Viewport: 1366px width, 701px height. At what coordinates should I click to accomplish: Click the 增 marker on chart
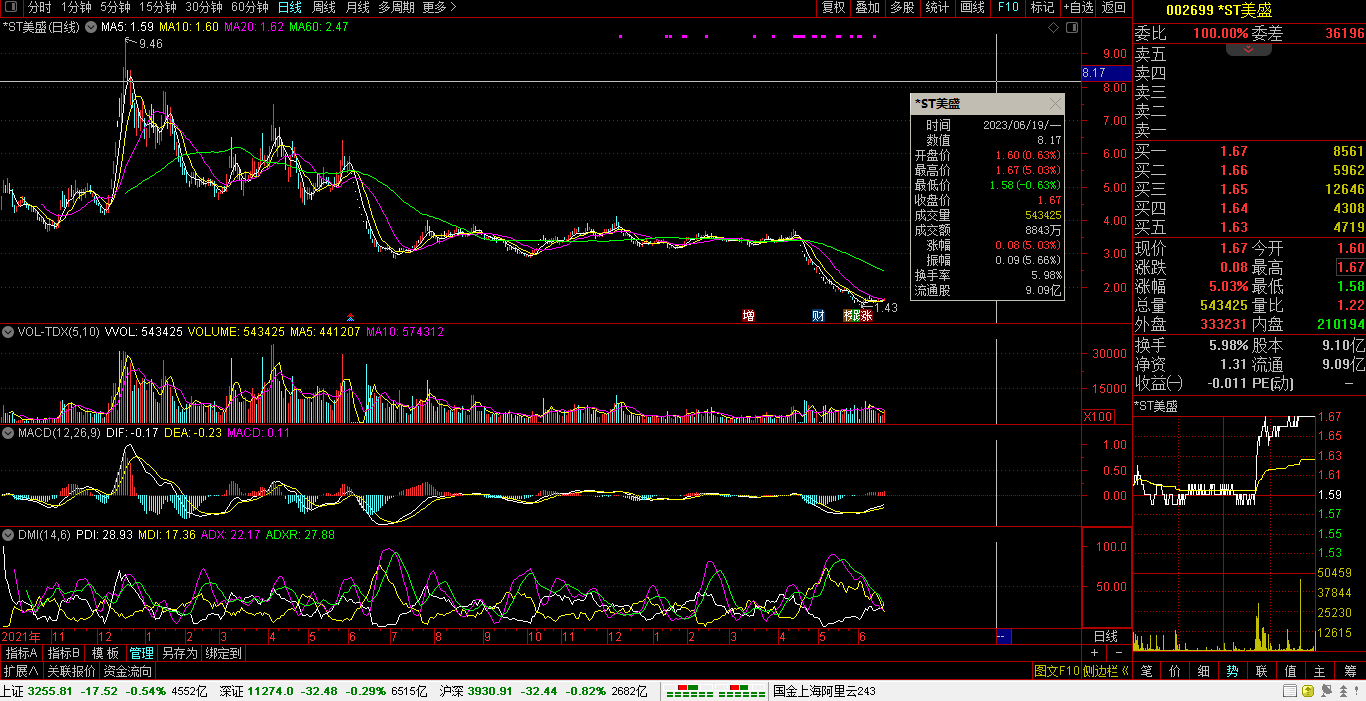coord(748,316)
